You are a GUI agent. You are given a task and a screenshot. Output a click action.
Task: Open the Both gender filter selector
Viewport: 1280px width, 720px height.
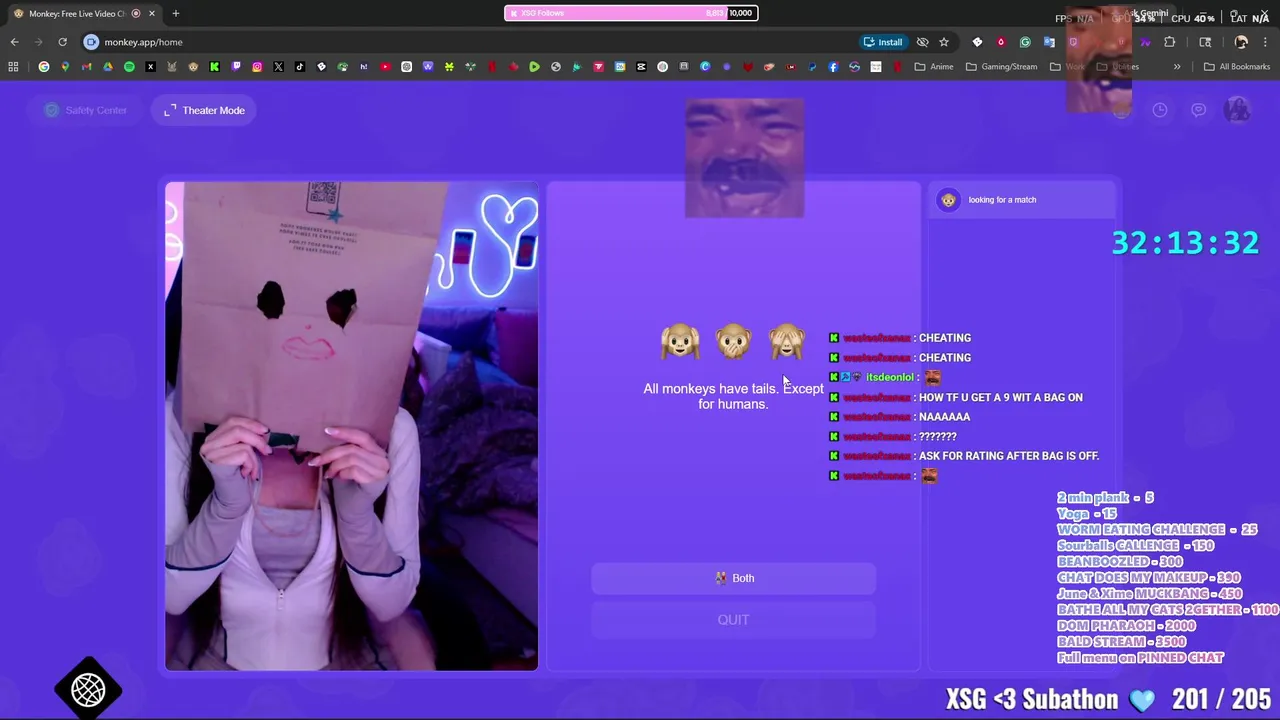(733, 578)
